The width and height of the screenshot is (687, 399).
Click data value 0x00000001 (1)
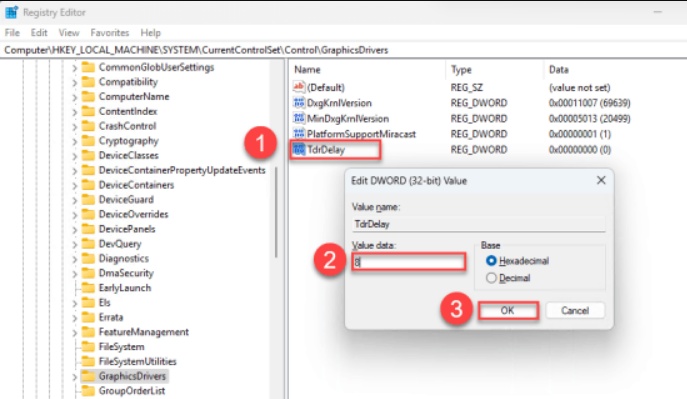pos(580,134)
